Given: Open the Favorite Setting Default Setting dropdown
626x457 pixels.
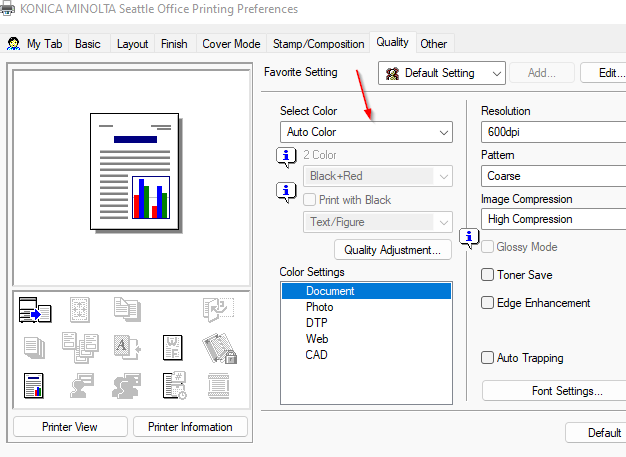Looking at the screenshot, I should (x=442, y=73).
